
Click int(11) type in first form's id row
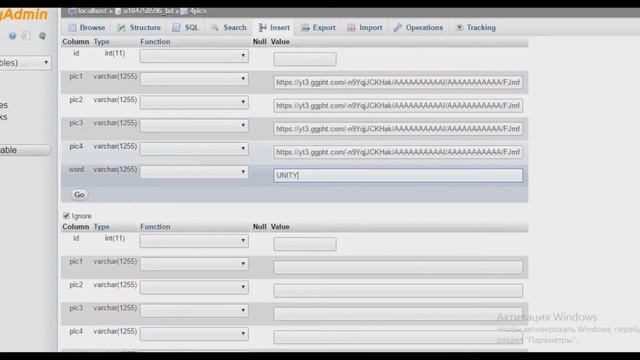115,53
